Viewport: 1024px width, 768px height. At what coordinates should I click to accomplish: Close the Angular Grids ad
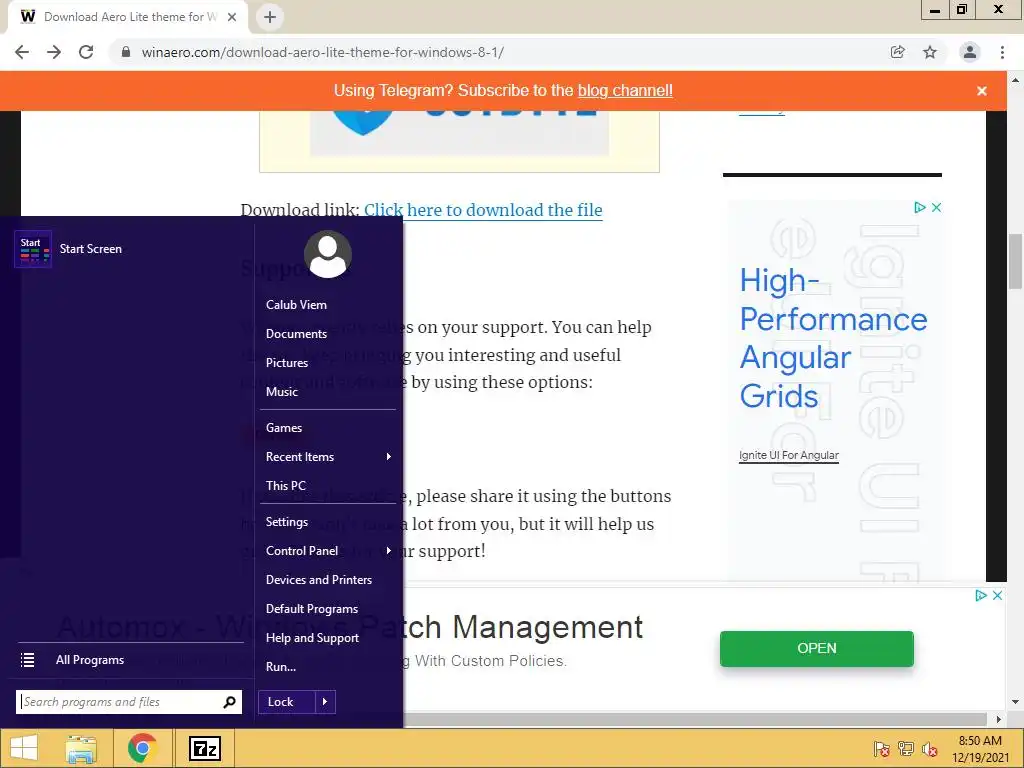936,208
